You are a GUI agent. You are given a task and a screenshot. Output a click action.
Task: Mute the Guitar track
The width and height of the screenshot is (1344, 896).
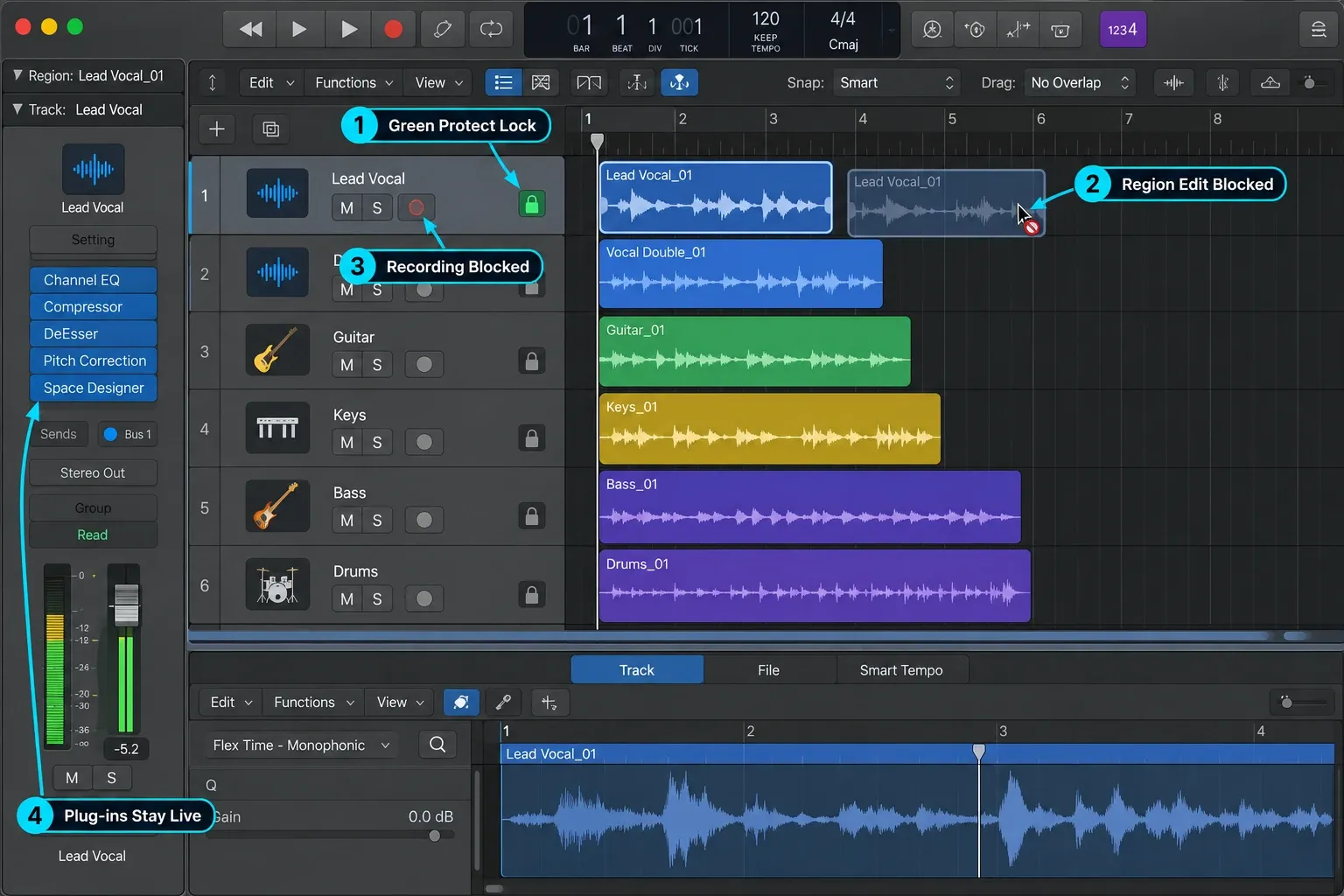coord(347,364)
